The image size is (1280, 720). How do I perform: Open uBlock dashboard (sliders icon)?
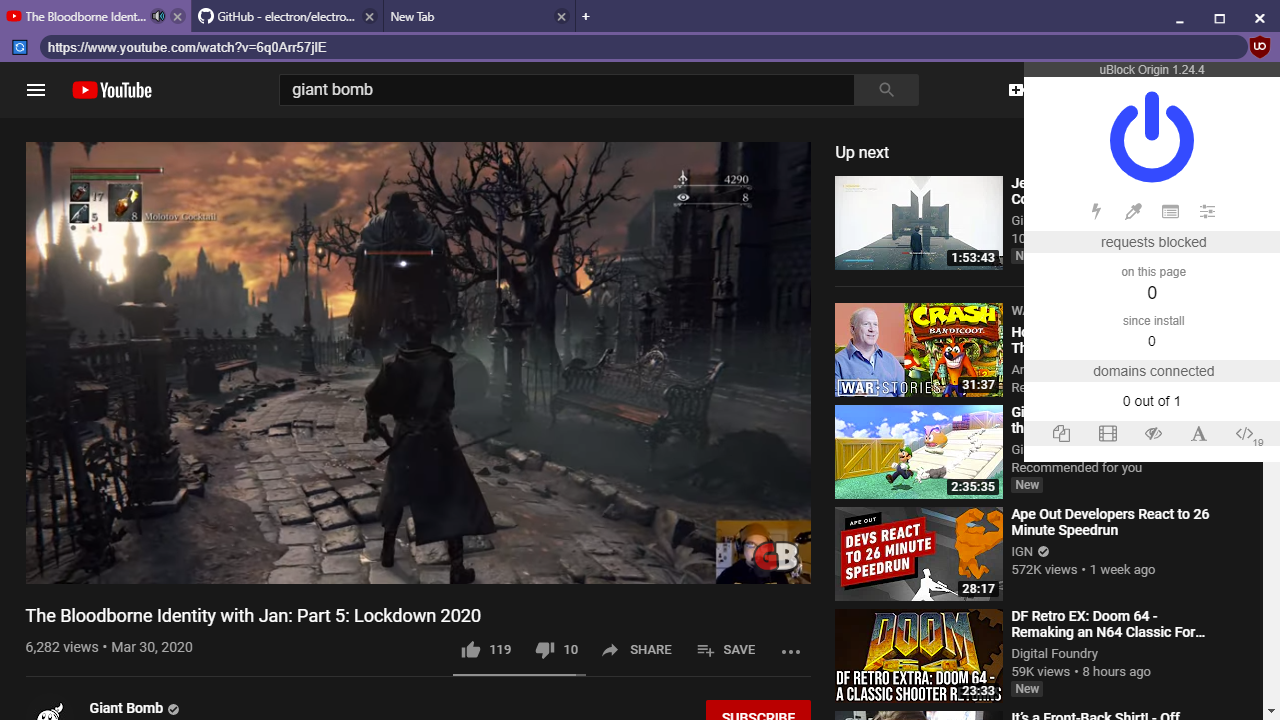[x=1207, y=211]
